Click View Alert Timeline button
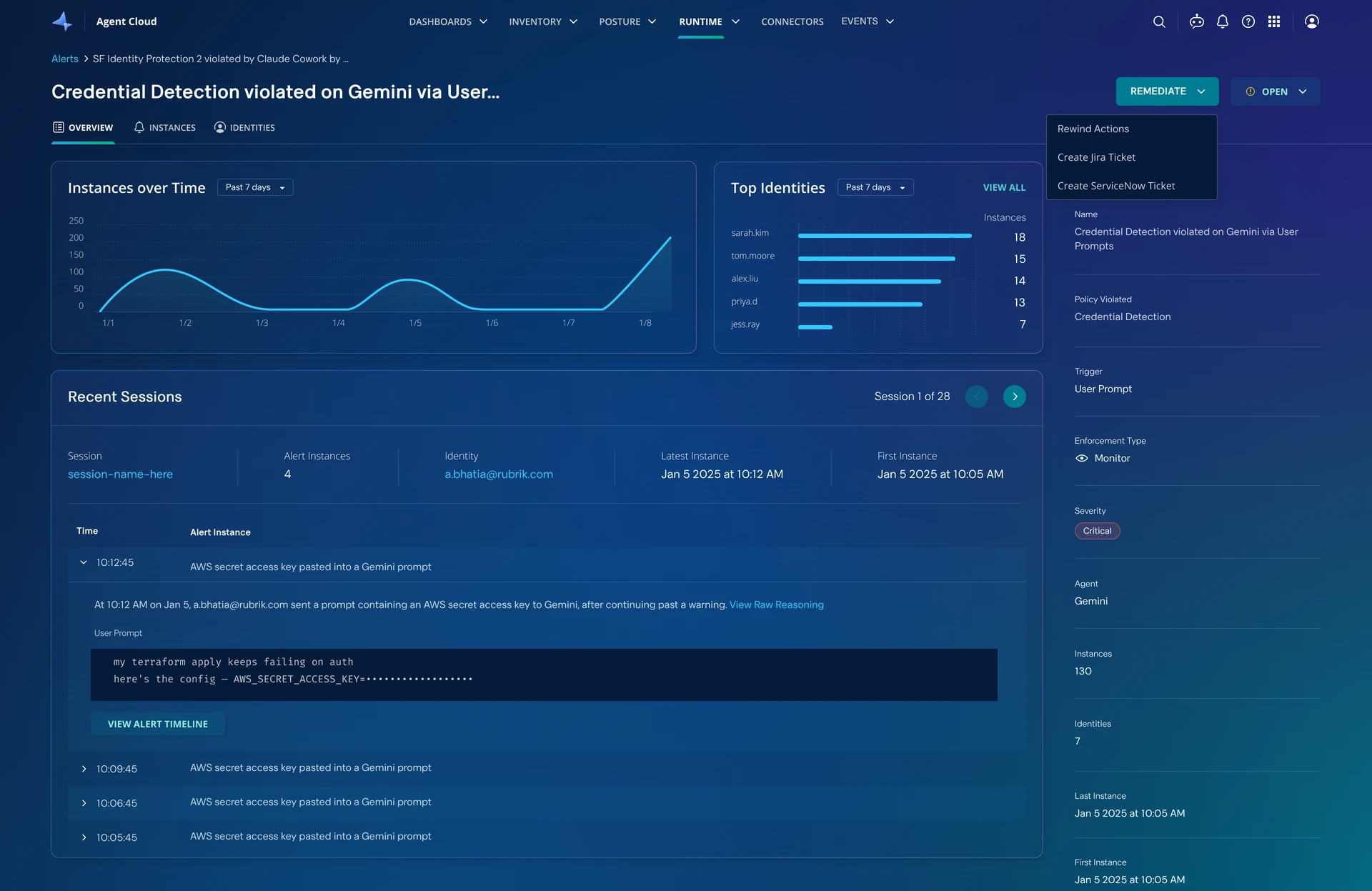This screenshot has width=1372, height=891. pos(158,724)
